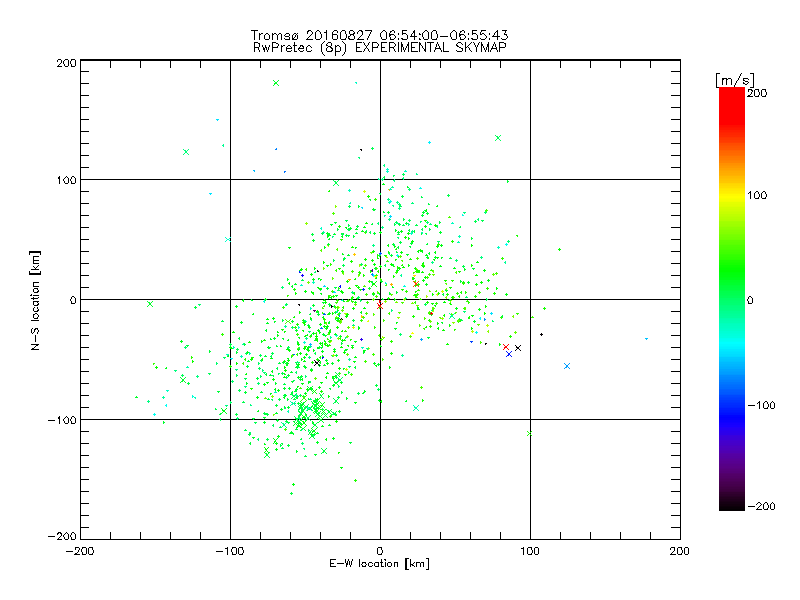
Task: Select the -100 label on the colorbar
Action: 761,405
